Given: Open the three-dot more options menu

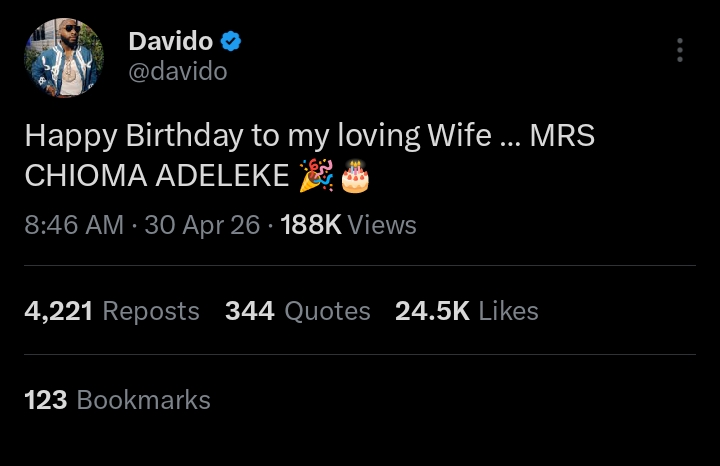Looking at the screenshot, I should (680, 50).
